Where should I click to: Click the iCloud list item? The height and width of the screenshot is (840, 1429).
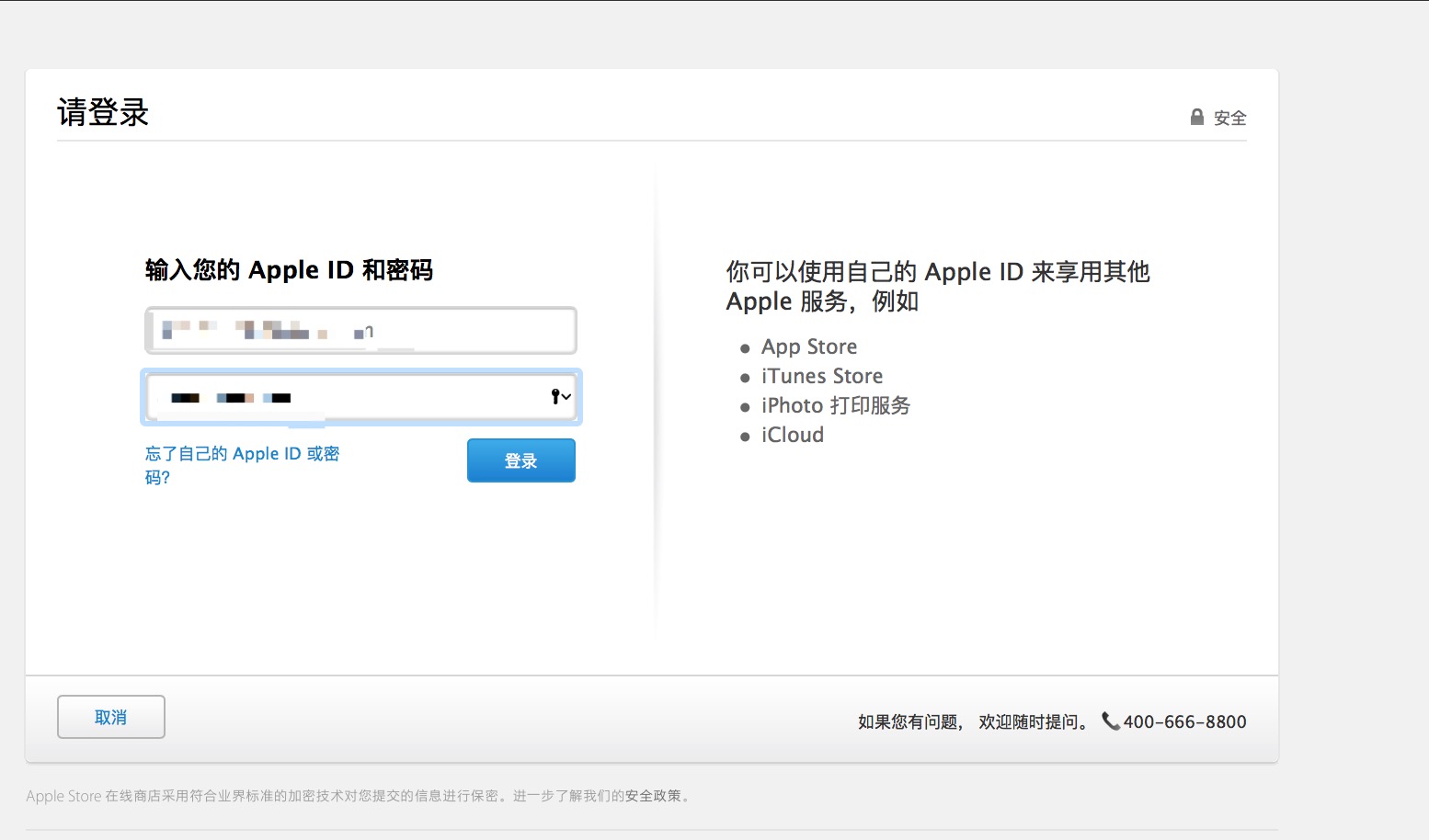pyautogui.click(x=793, y=435)
